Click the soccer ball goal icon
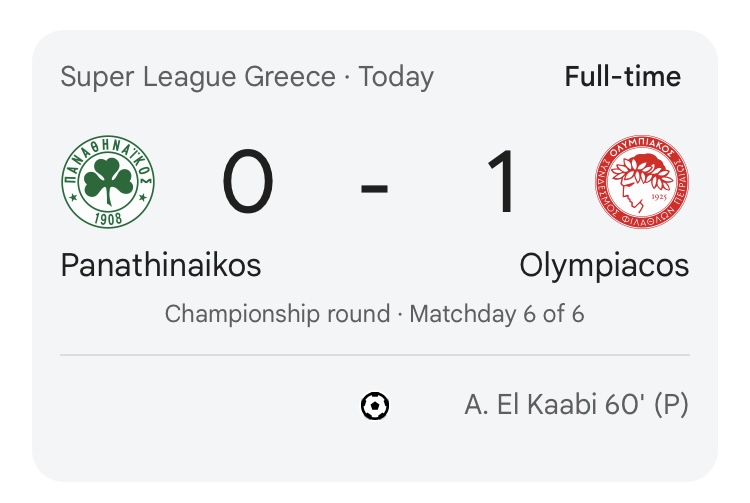750x503 pixels. [x=375, y=406]
